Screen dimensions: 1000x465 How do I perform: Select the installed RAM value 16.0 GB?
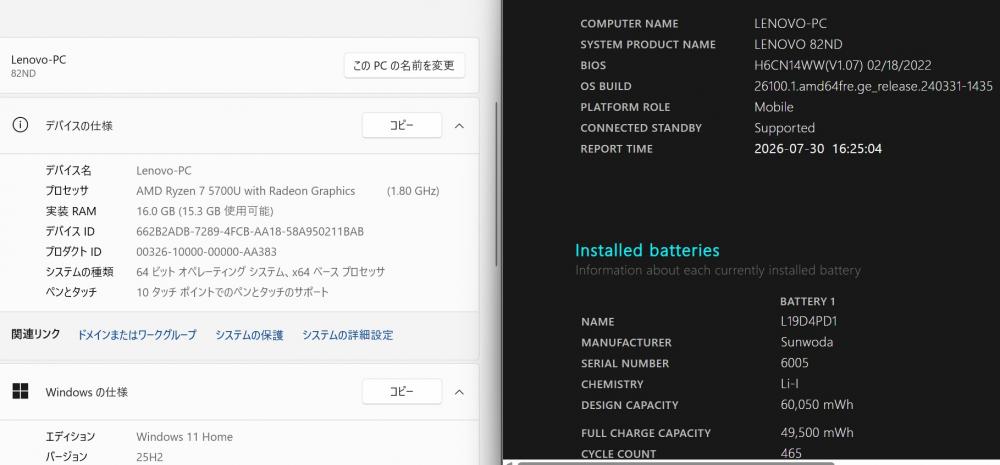(x=205, y=211)
